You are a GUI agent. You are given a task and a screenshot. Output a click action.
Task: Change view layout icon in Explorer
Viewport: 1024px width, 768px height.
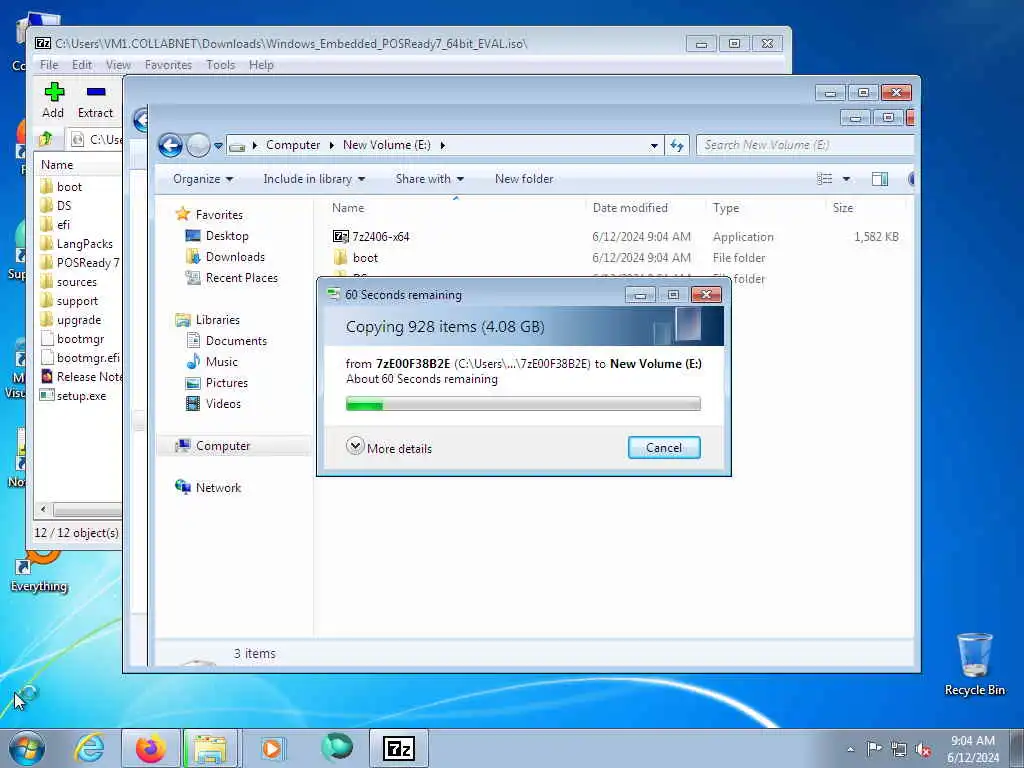[x=825, y=179]
